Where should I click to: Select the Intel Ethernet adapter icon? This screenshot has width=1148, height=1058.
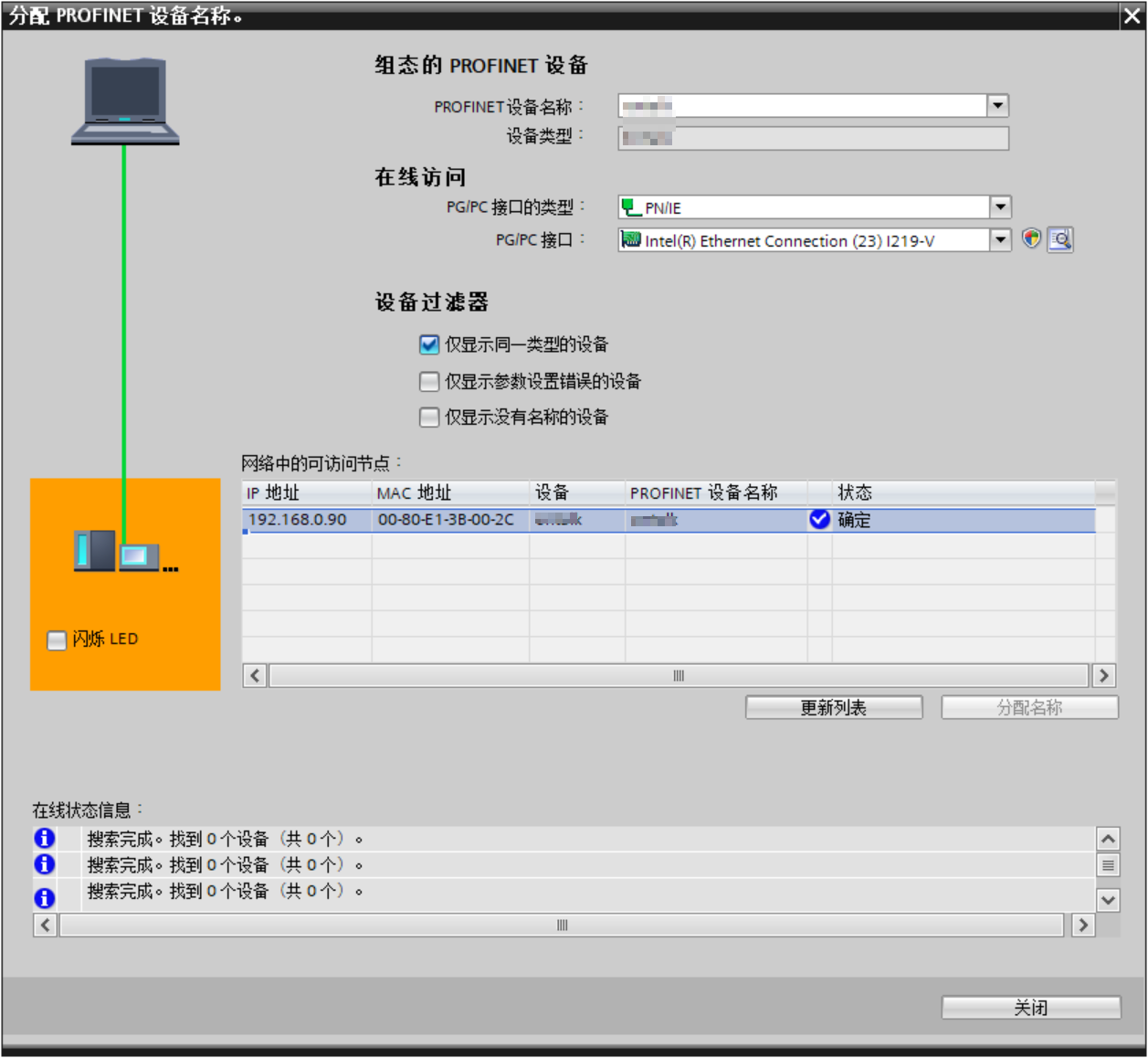[630, 239]
